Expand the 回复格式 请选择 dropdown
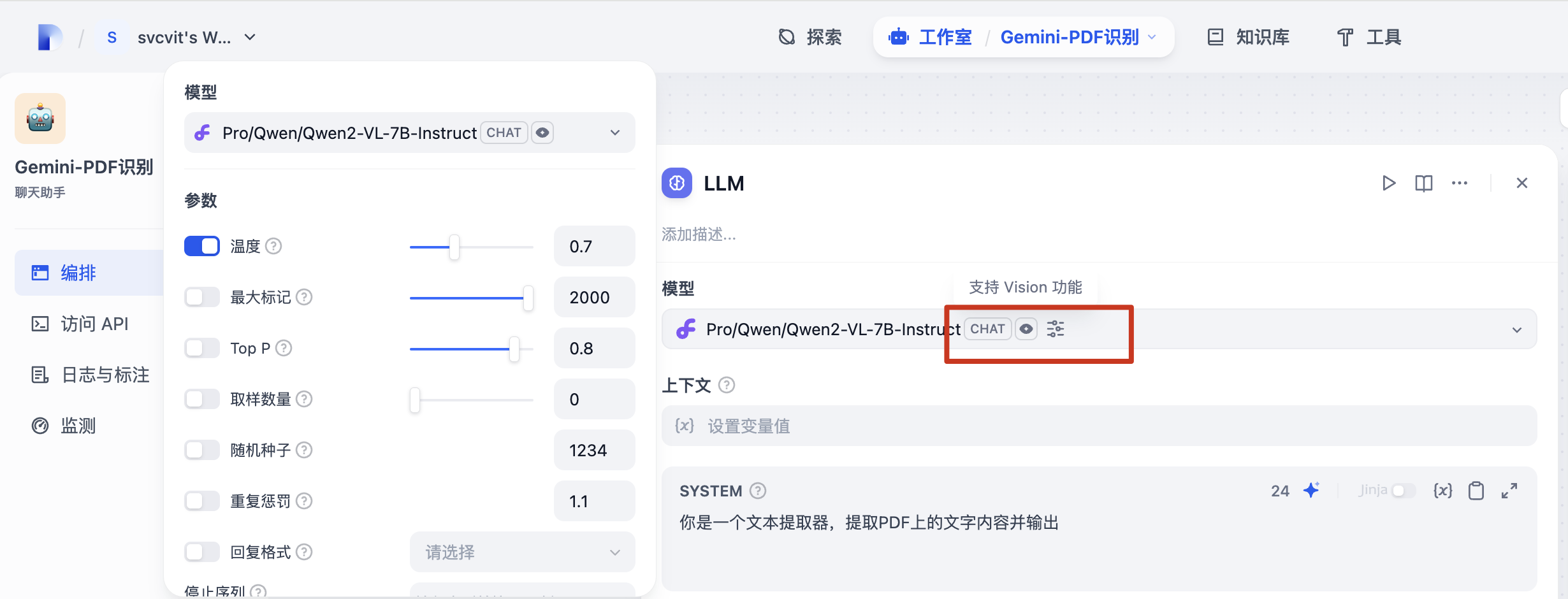Screen dimensions: 1568x599 click(522, 552)
